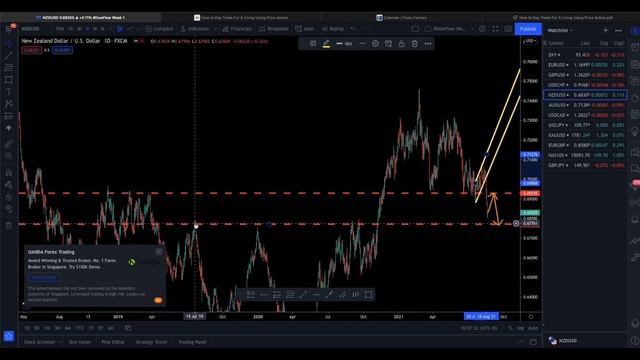The image size is (640, 360).
Task: Switch to first How to Day Trade browser tab
Action: pyautogui.click(x=241, y=18)
